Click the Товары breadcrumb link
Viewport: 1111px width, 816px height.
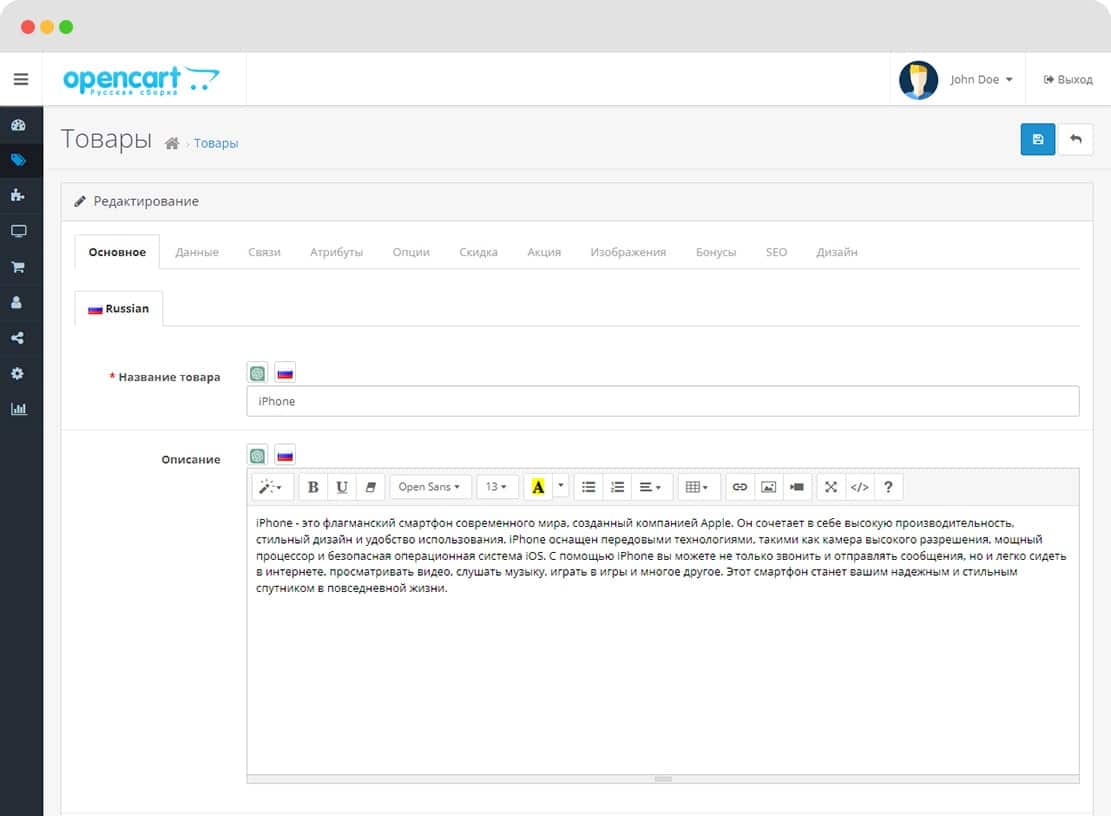pyautogui.click(x=216, y=143)
